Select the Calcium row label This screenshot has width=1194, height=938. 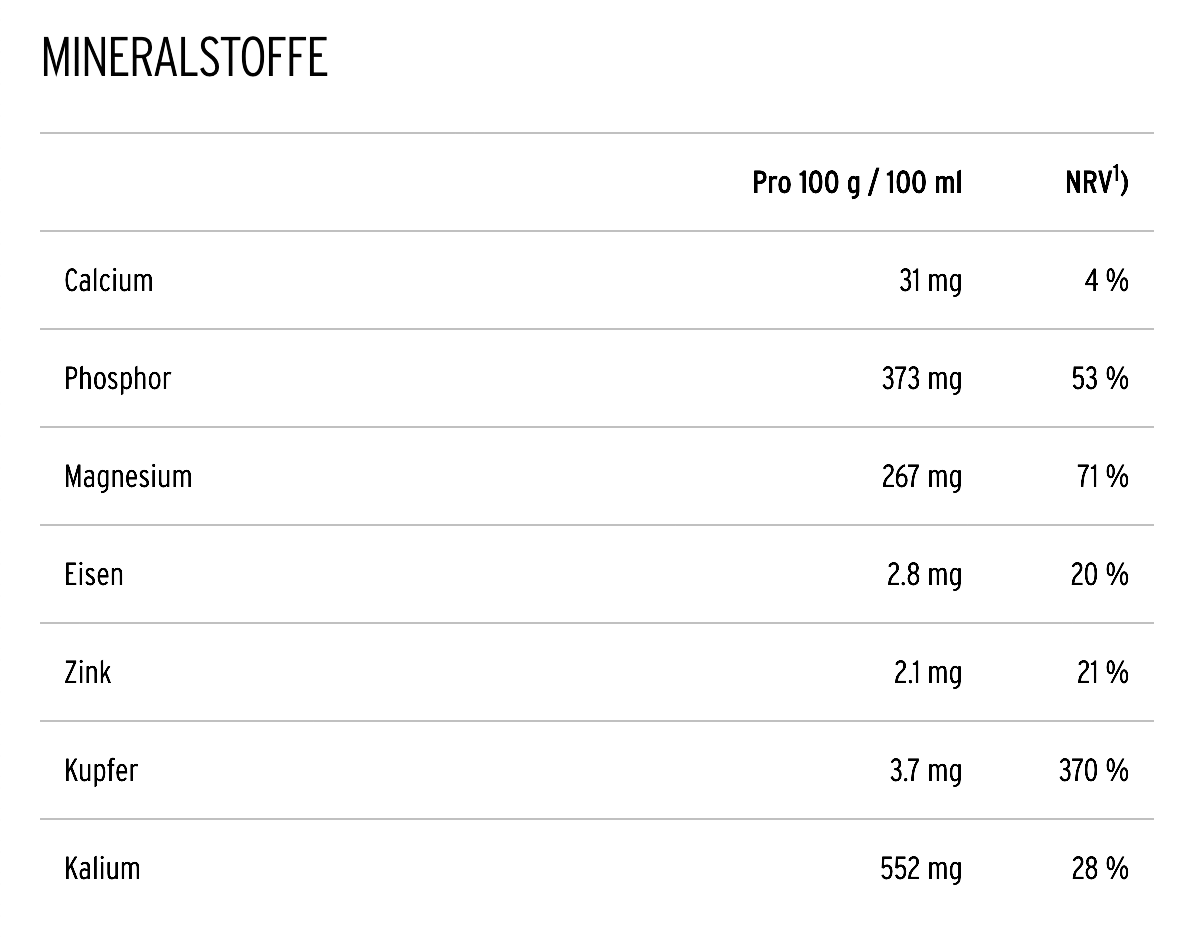click(109, 281)
